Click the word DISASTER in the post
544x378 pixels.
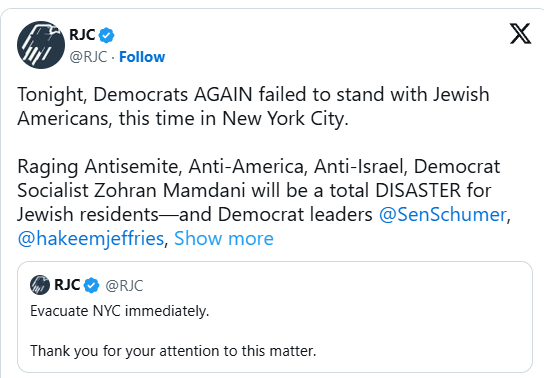pos(418,190)
